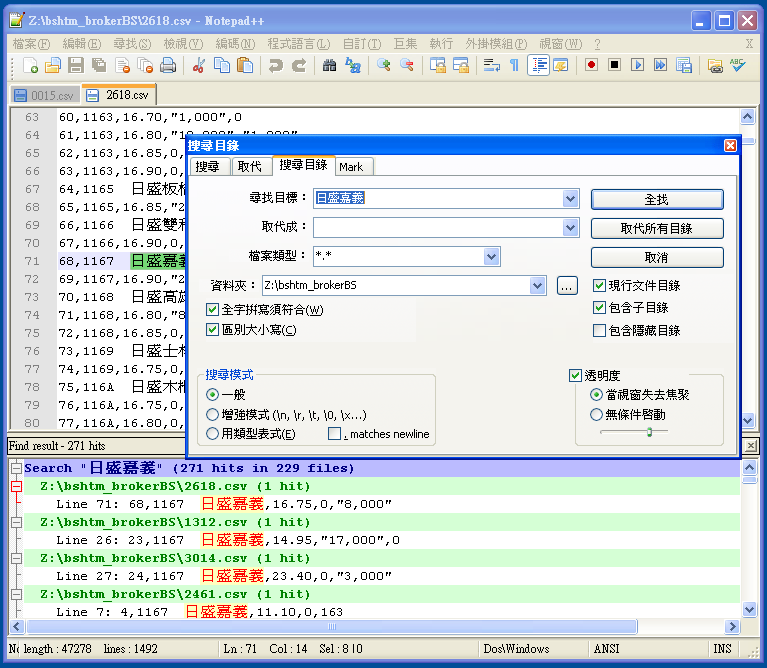
Task: Open the 檔案(F) menu
Action: pyautogui.click(x=31, y=44)
